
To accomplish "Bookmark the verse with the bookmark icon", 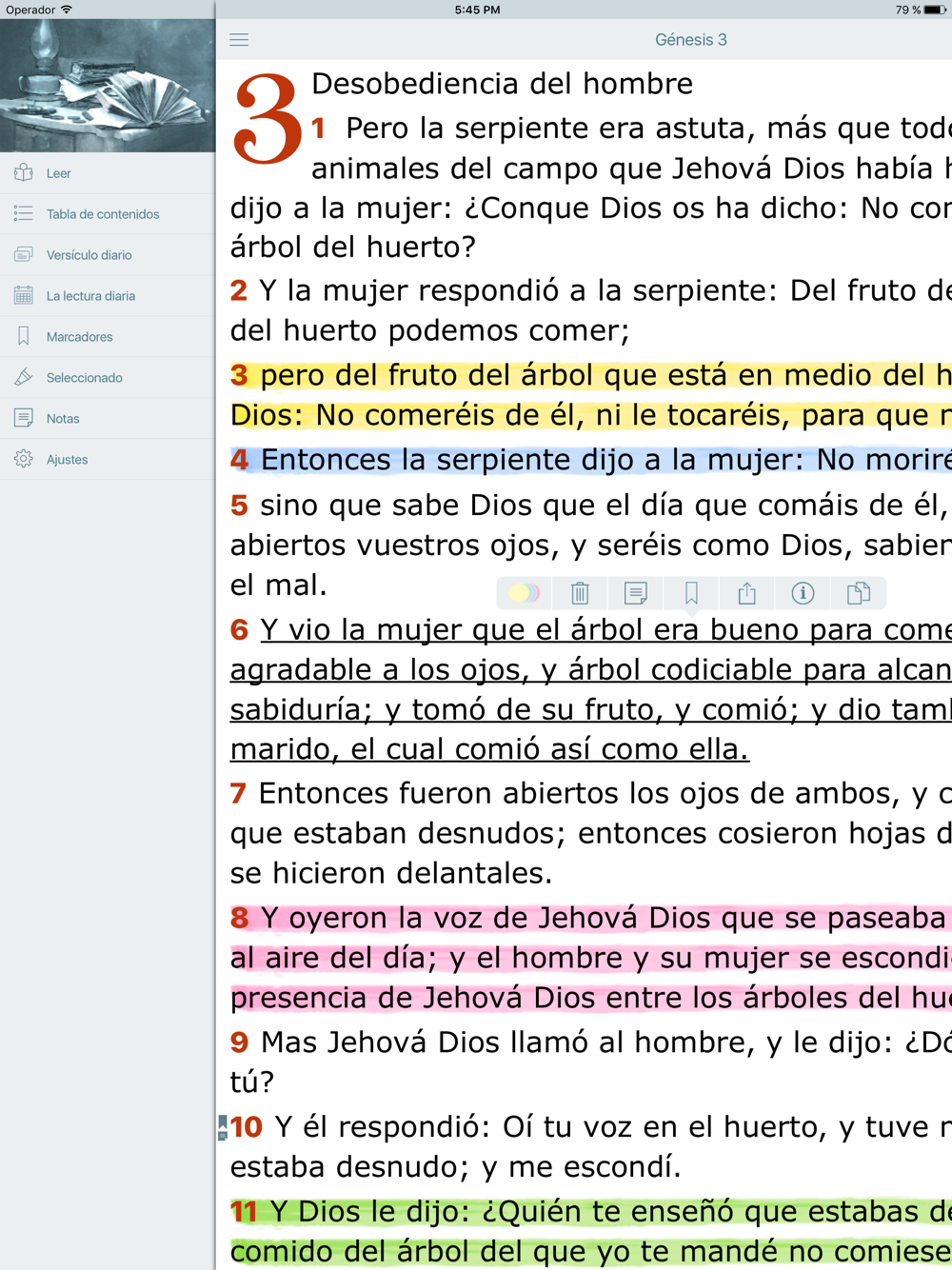I will coord(691,593).
